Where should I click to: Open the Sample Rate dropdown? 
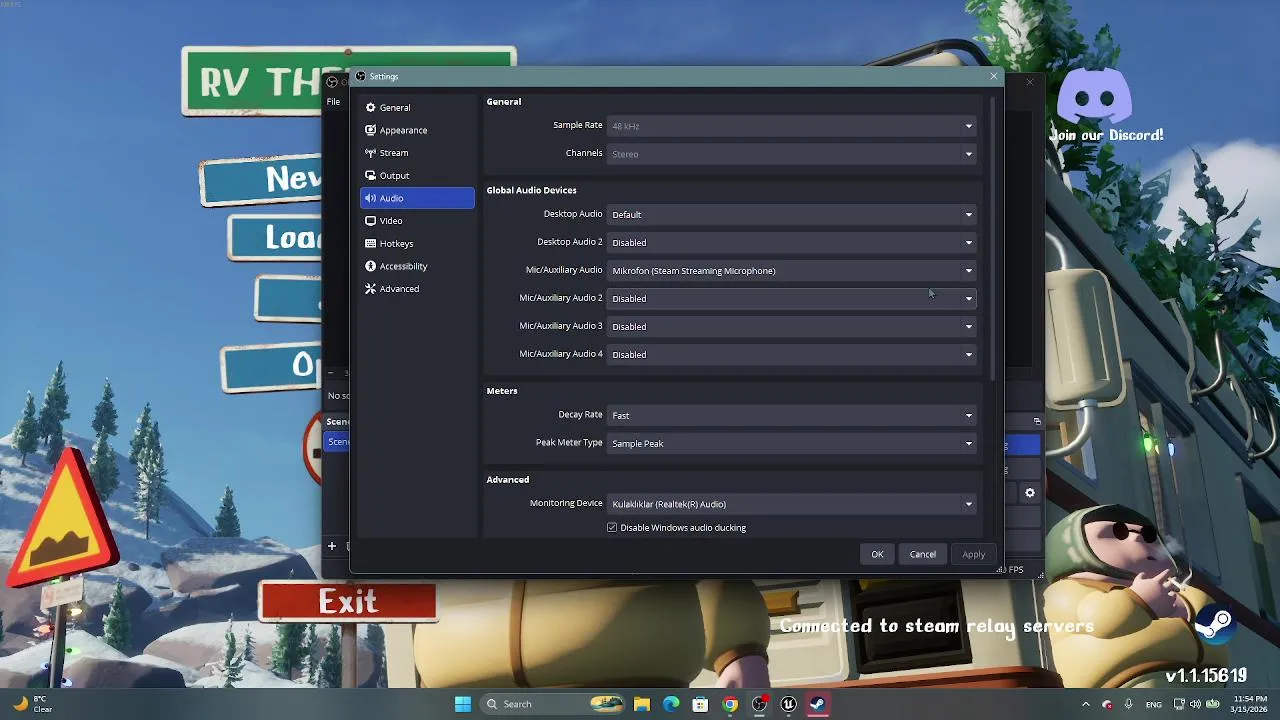pyautogui.click(x=791, y=126)
